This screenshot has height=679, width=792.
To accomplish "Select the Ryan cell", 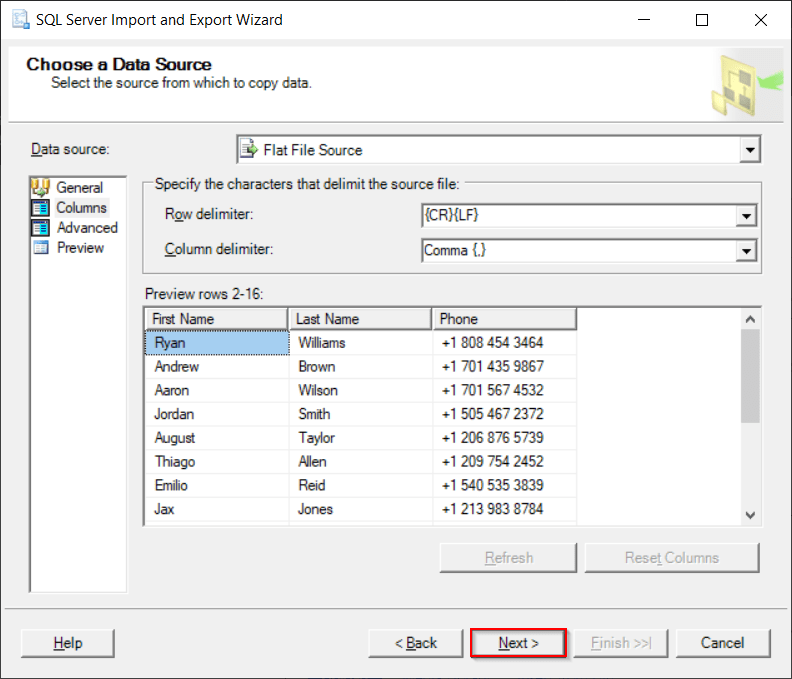I will point(217,343).
